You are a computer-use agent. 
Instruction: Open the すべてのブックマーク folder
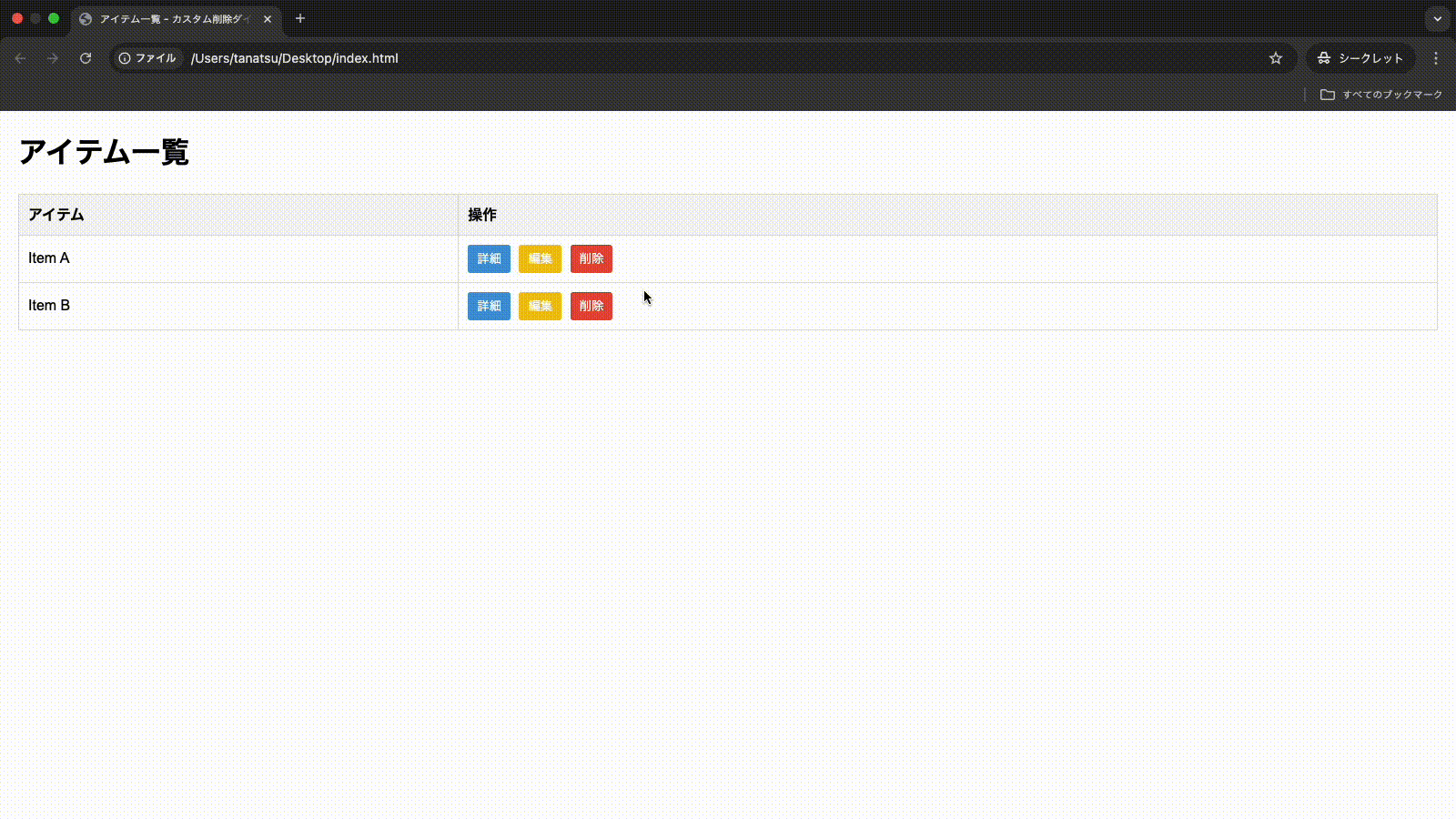pyautogui.click(x=1381, y=95)
